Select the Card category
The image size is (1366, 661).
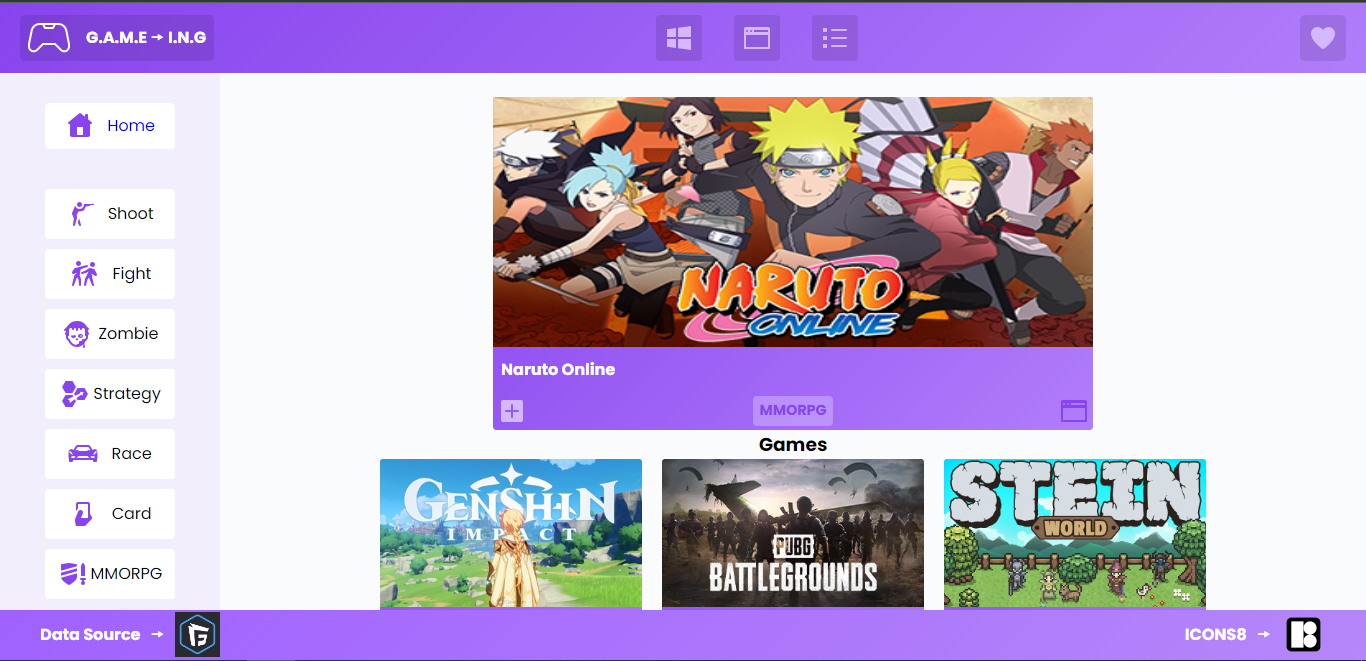click(x=110, y=514)
